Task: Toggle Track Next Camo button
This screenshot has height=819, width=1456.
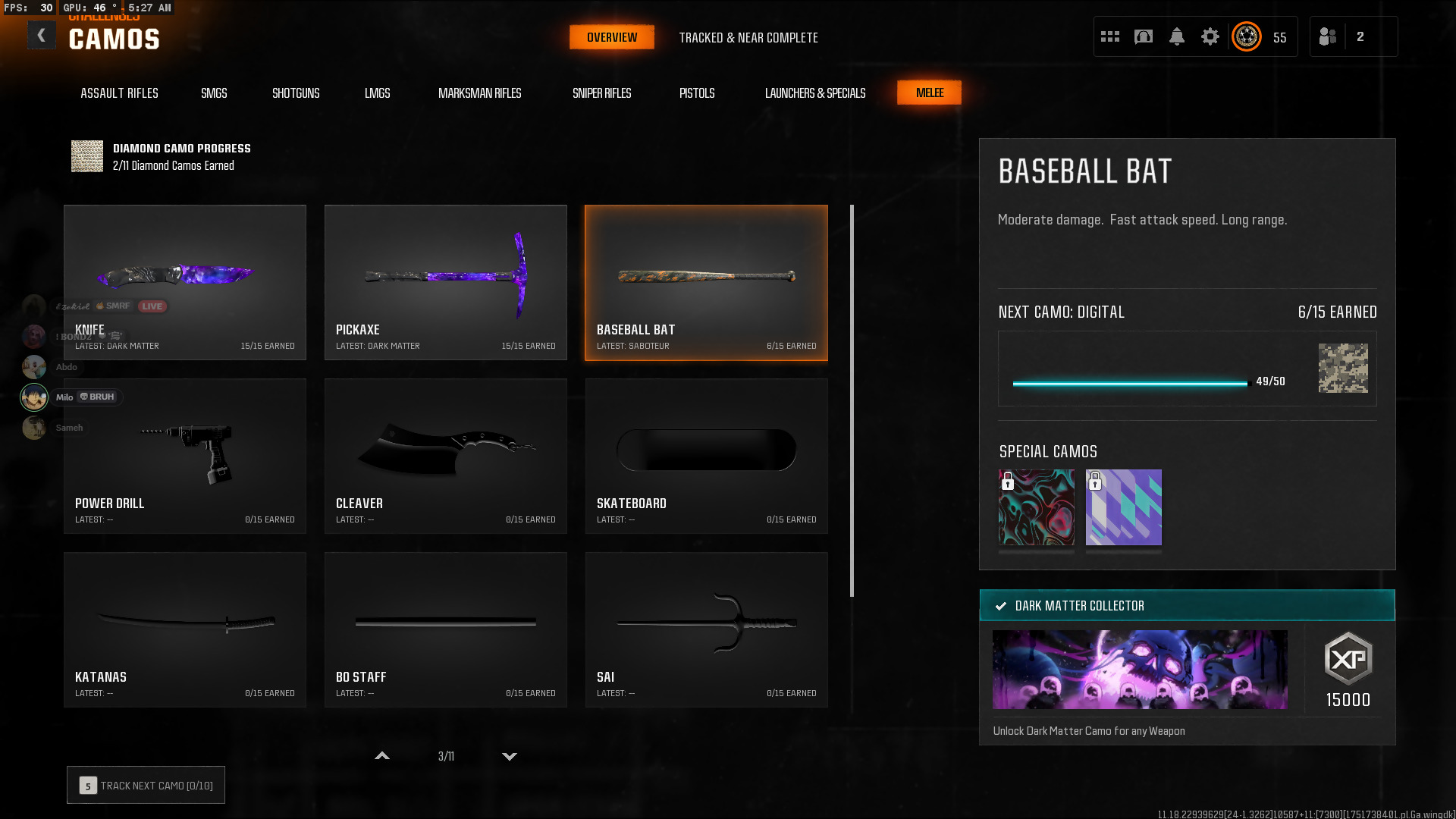Action: (146, 785)
